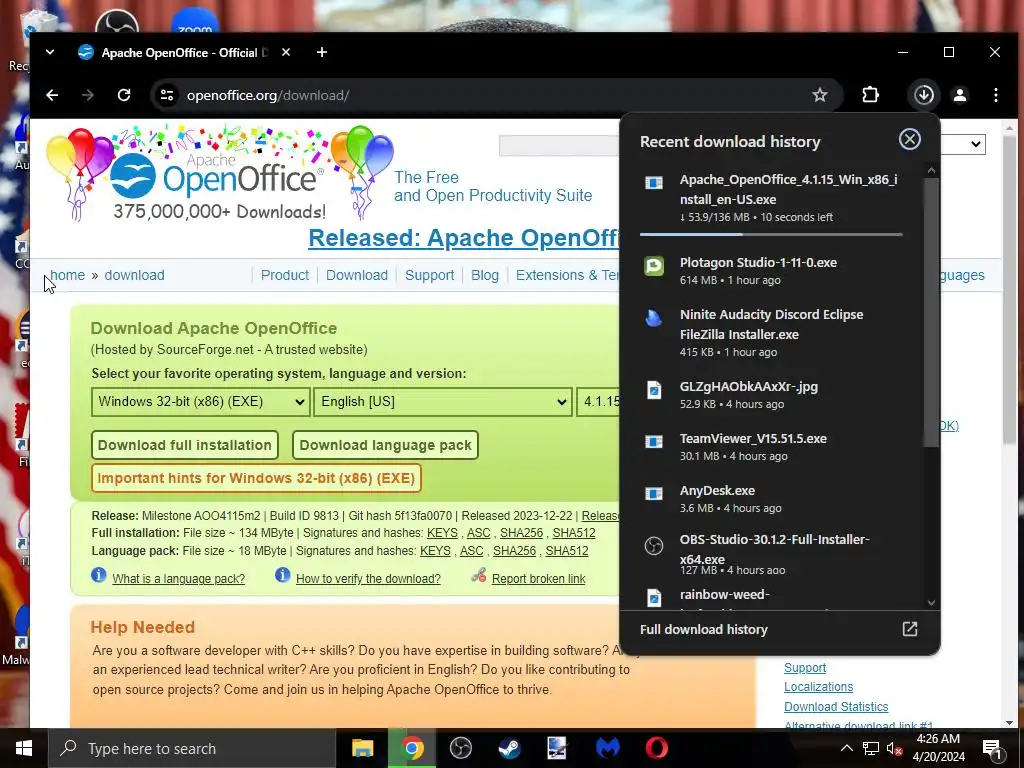Click info icon beside What is a language pack
This screenshot has width=1024, height=768.
click(x=99, y=575)
